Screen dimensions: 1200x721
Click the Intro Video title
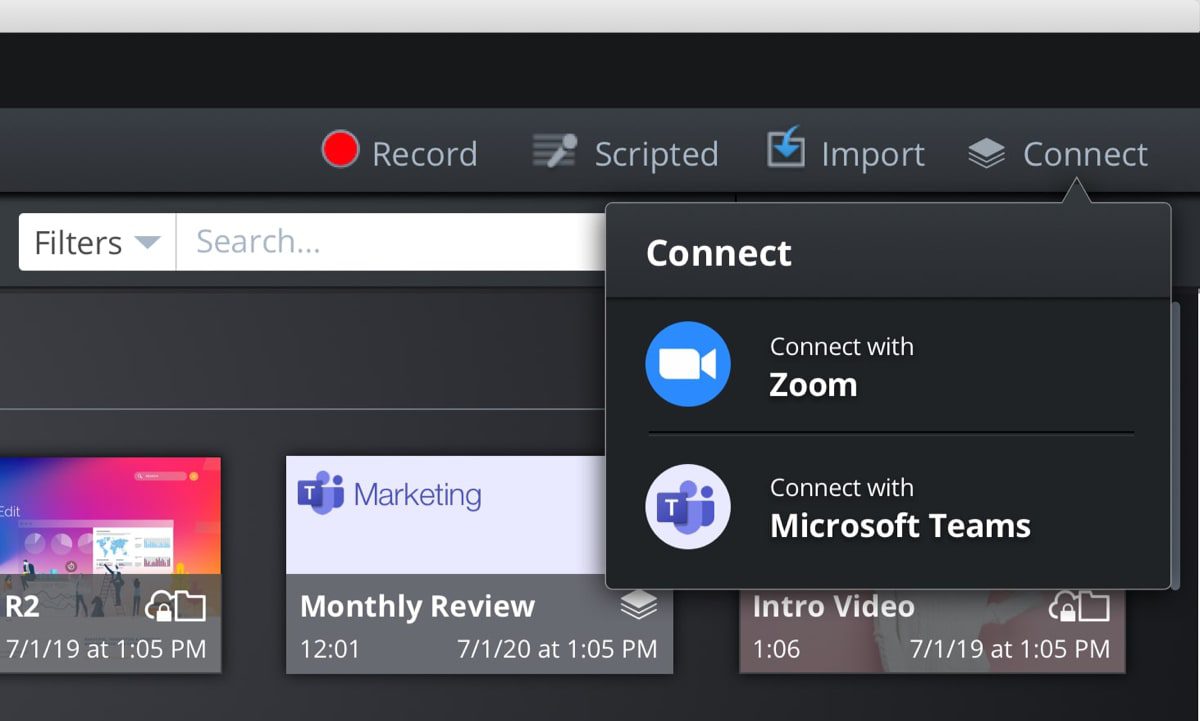click(x=833, y=606)
